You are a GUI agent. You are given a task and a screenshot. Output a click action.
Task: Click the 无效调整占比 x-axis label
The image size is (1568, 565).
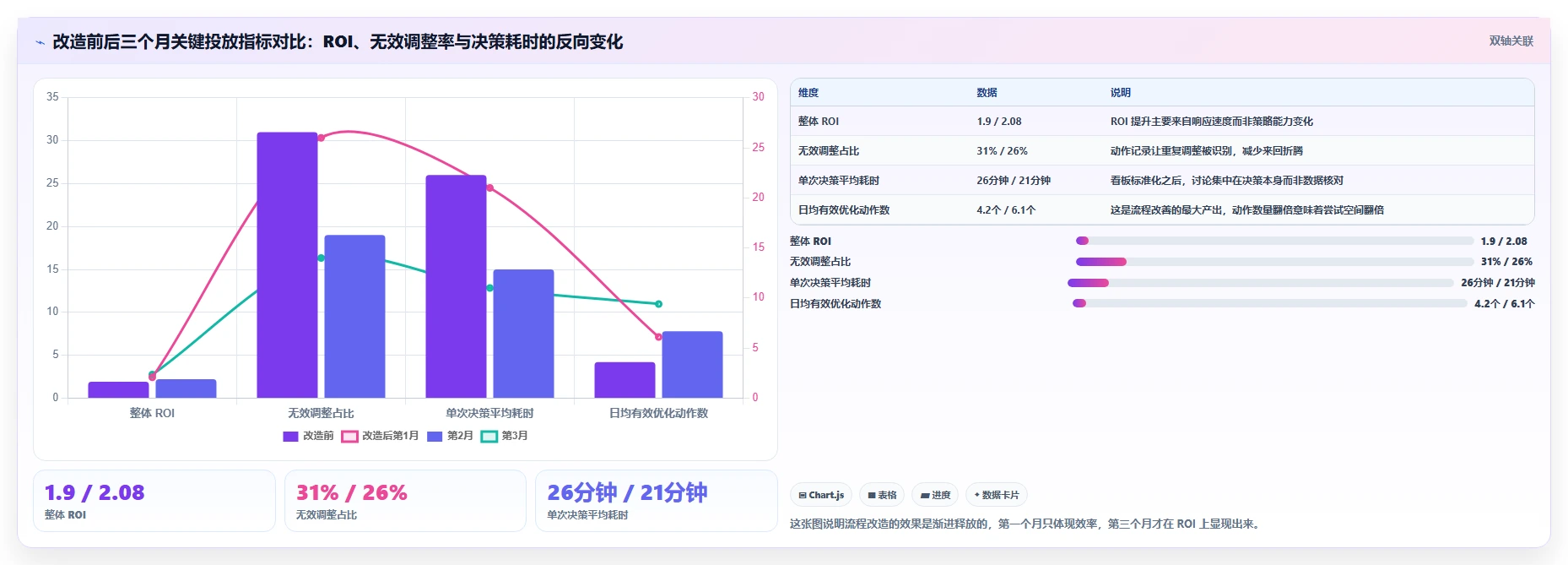tap(321, 413)
